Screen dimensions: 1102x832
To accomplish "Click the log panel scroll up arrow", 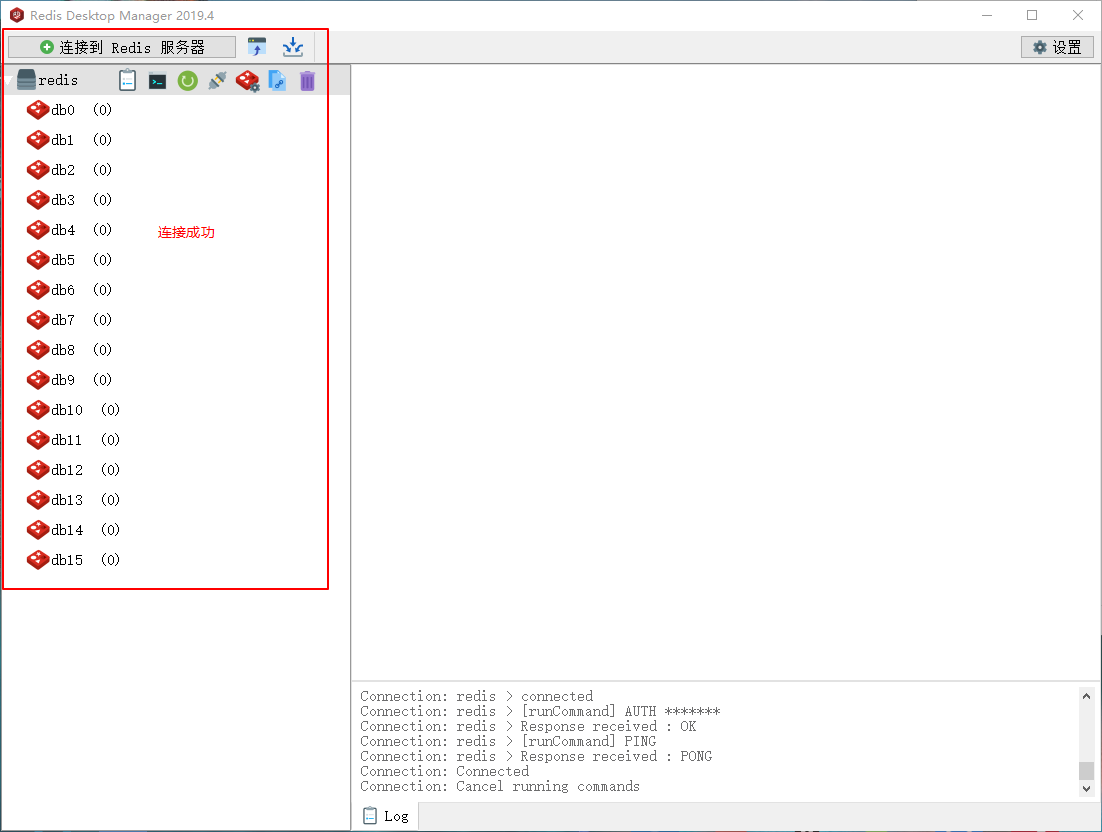I will pyautogui.click(x=1087, y=696).
